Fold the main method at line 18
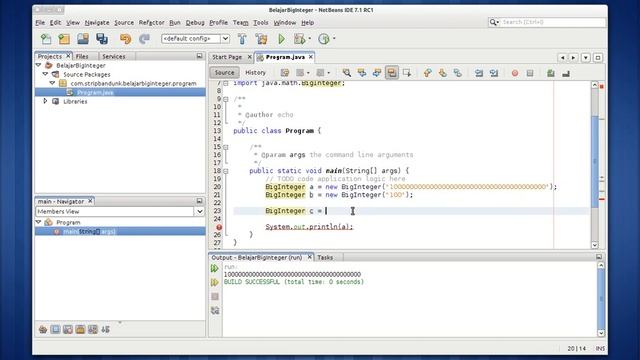Viewport: 640px width, 360px height. 225,171
